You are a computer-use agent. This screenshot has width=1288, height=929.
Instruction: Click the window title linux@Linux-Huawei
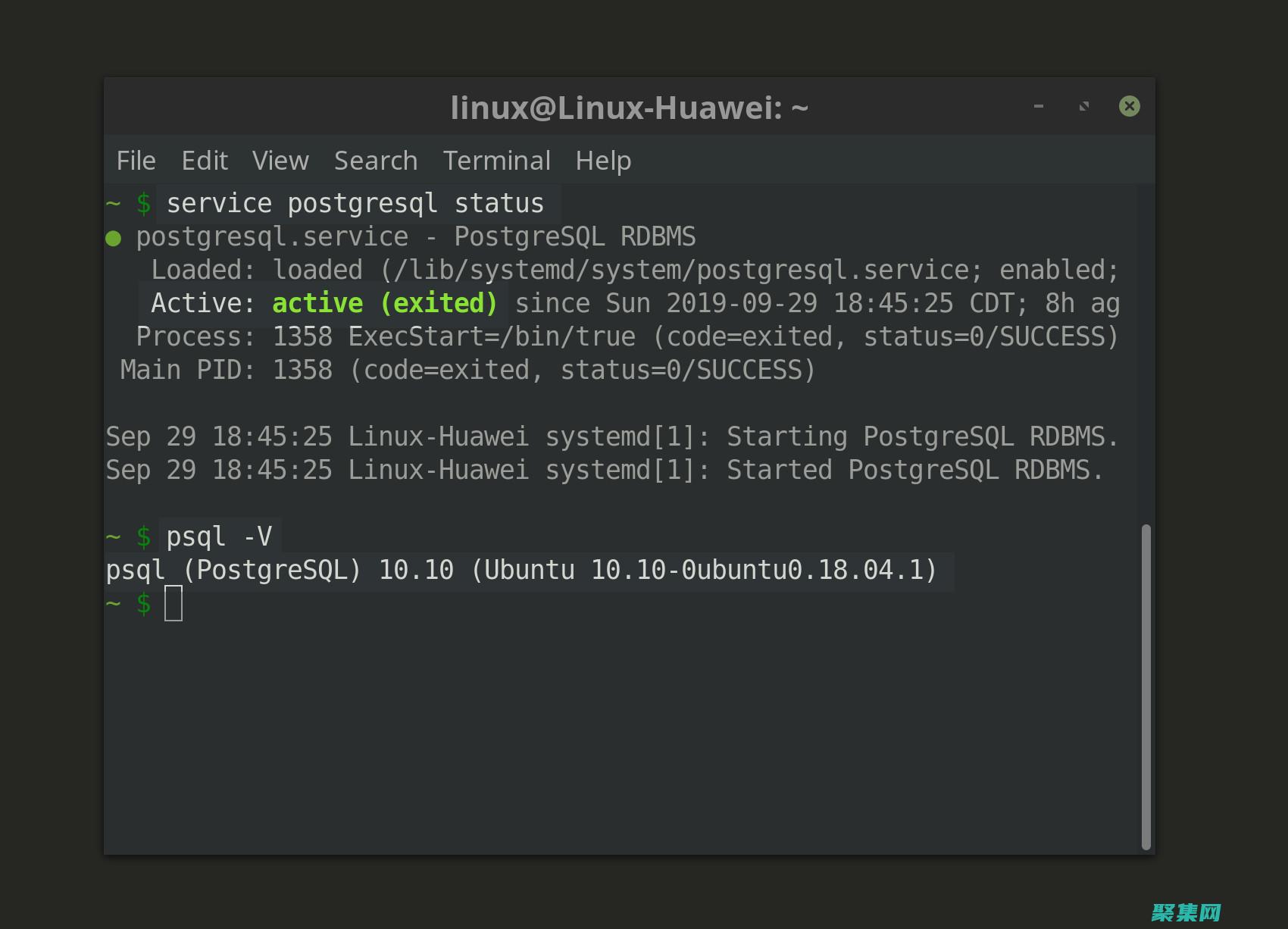pyautogui.click(x=629, y=108)
